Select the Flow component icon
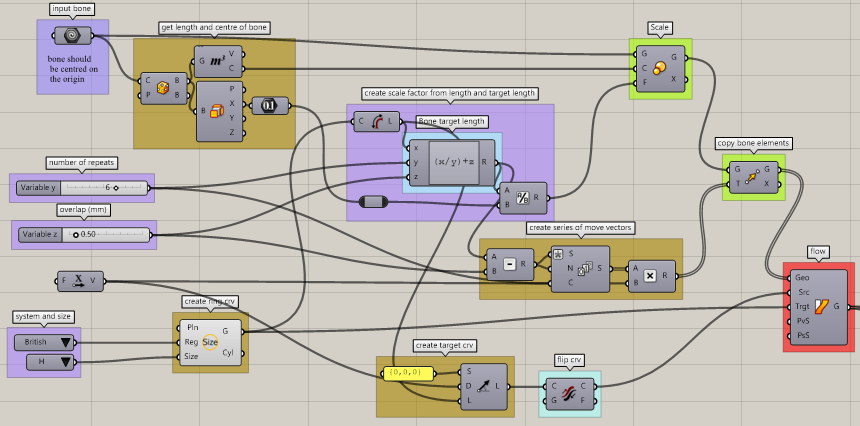Image resolution: width=860 pixels, height=426 pixels. [823, 307]
